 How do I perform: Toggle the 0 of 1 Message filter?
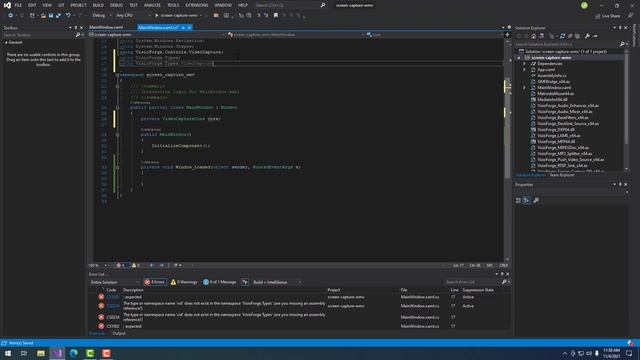[x=220, y=282]
